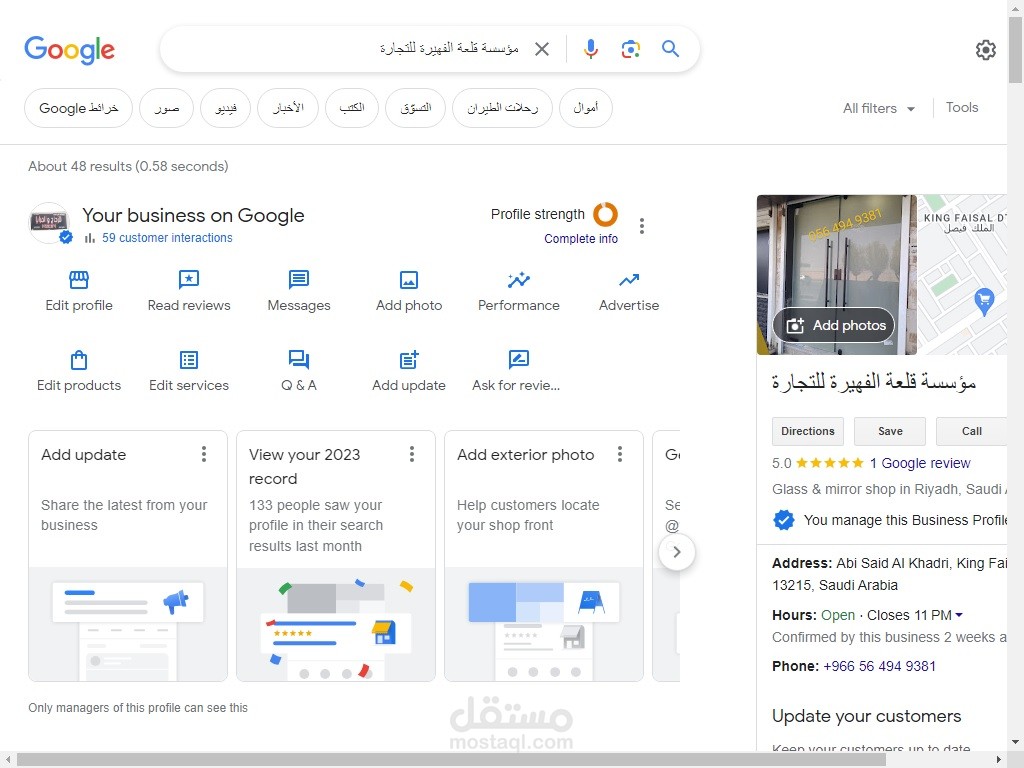Click the Add photo icon

click(409, 280)
